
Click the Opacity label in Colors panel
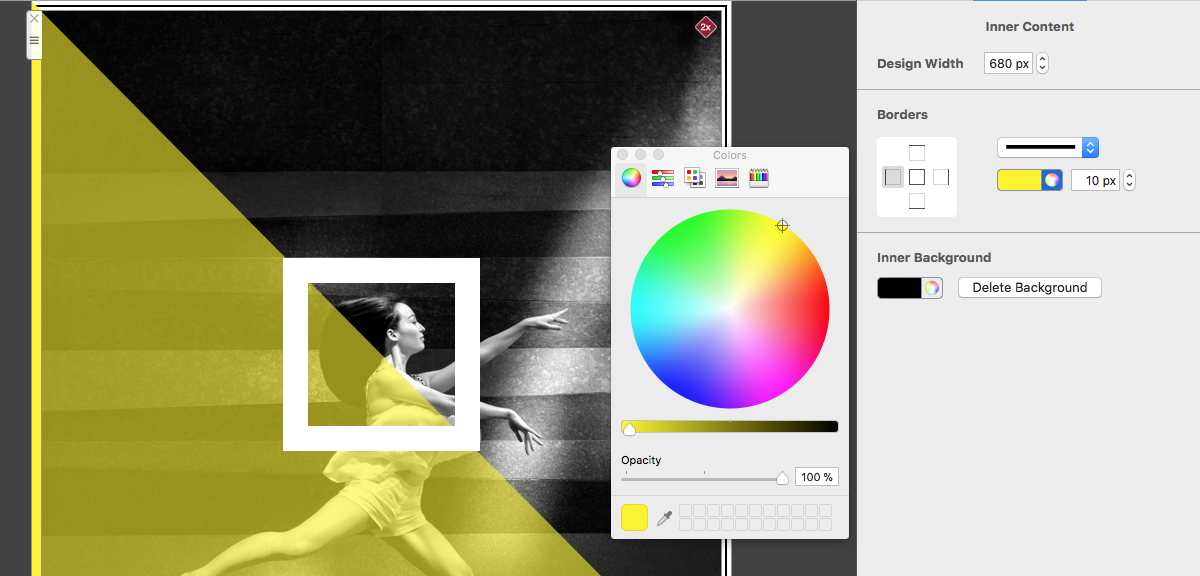pos(641,460)
